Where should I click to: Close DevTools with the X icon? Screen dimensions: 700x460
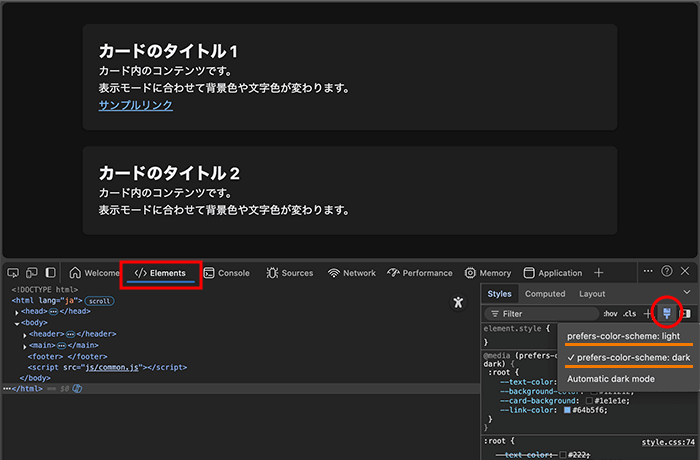point(685,271)
